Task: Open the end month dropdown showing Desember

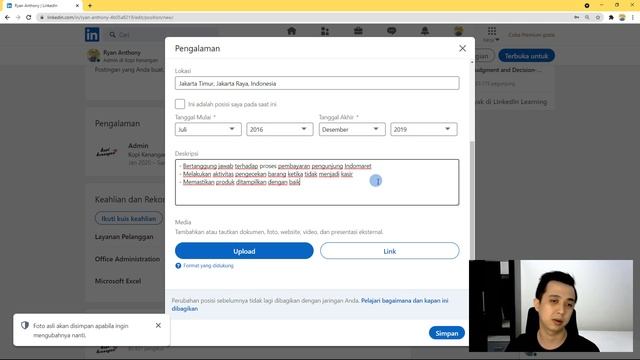Action: pyautogui.click(x=352, y=129)
